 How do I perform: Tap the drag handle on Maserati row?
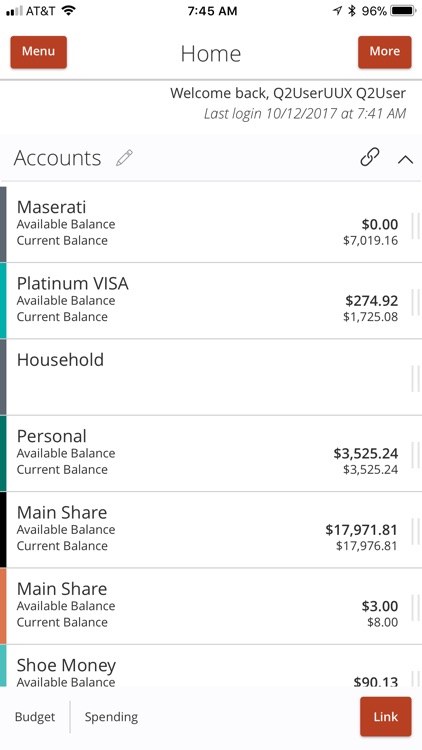pos(415,225)
